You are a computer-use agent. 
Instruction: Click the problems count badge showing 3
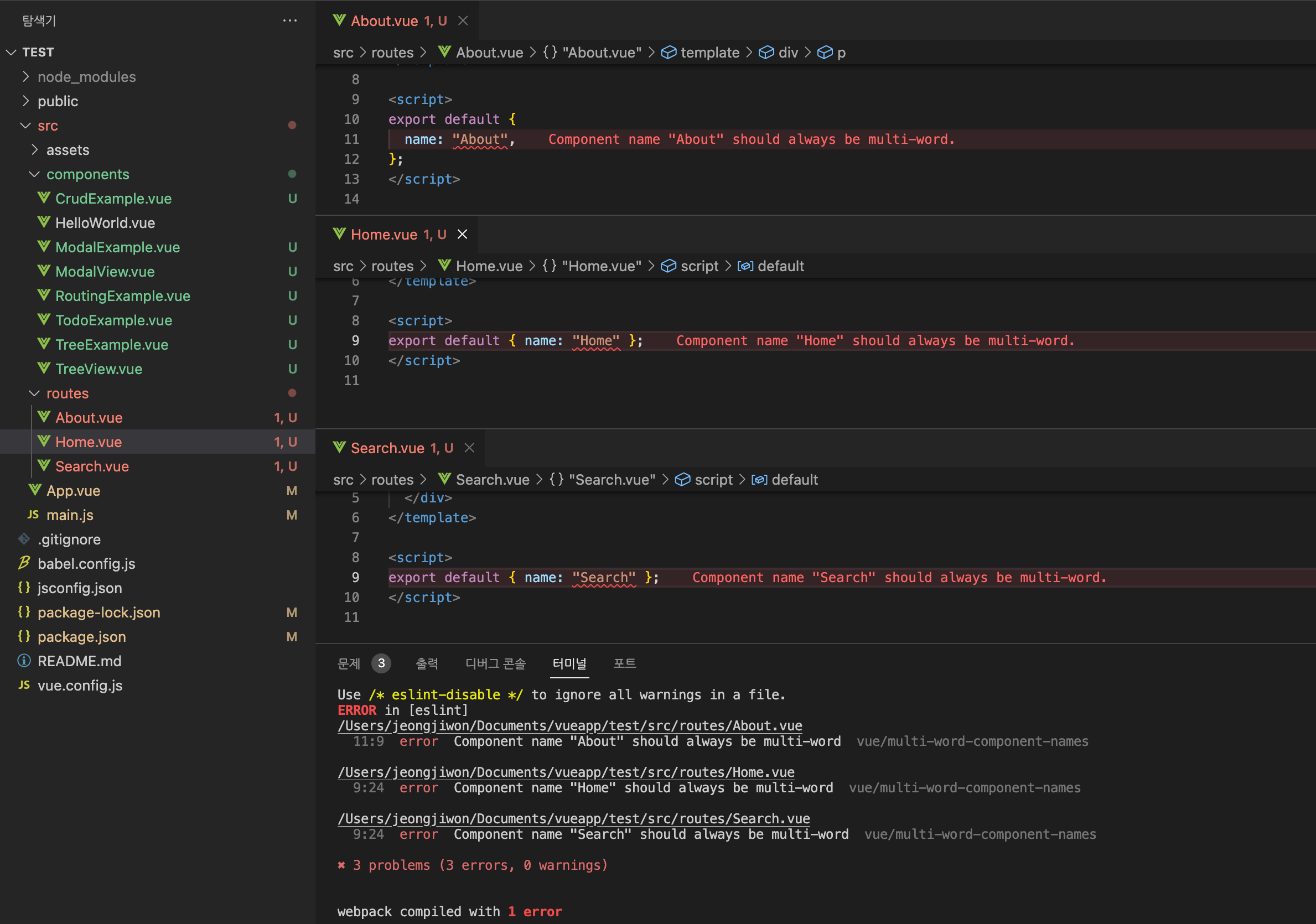click(381, 663)
